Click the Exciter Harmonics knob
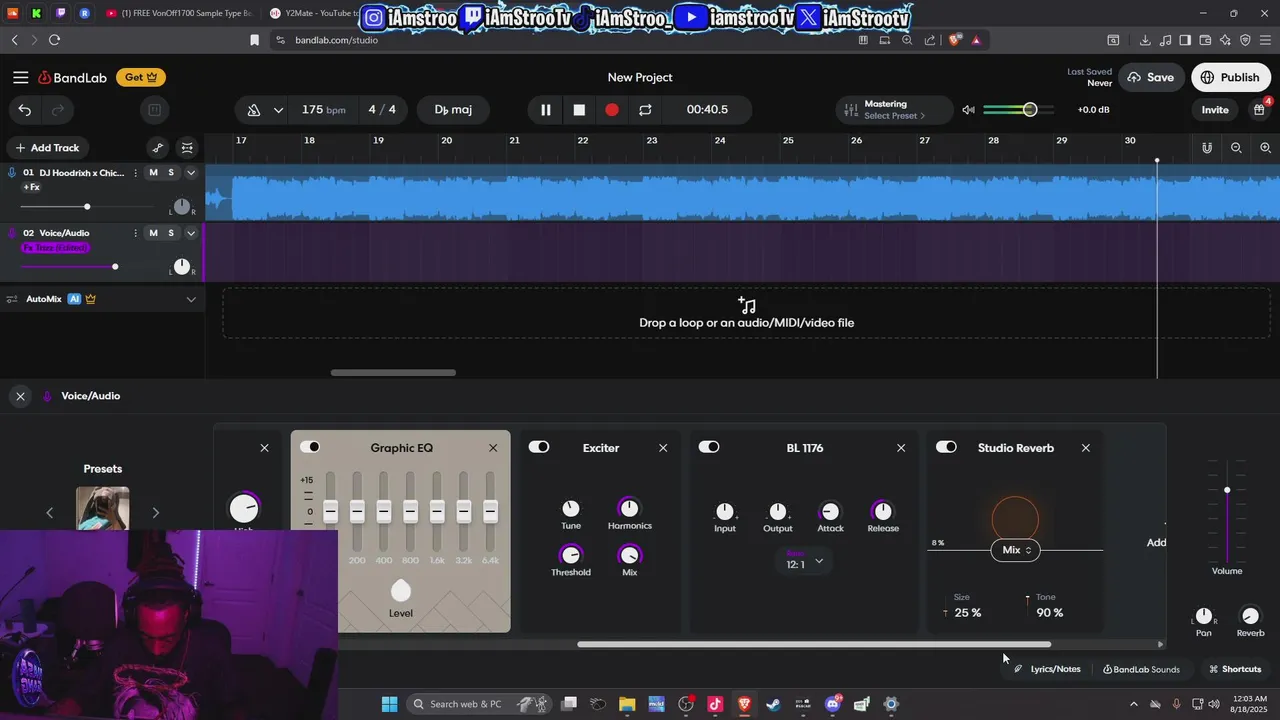 click(x=629, y=508)
